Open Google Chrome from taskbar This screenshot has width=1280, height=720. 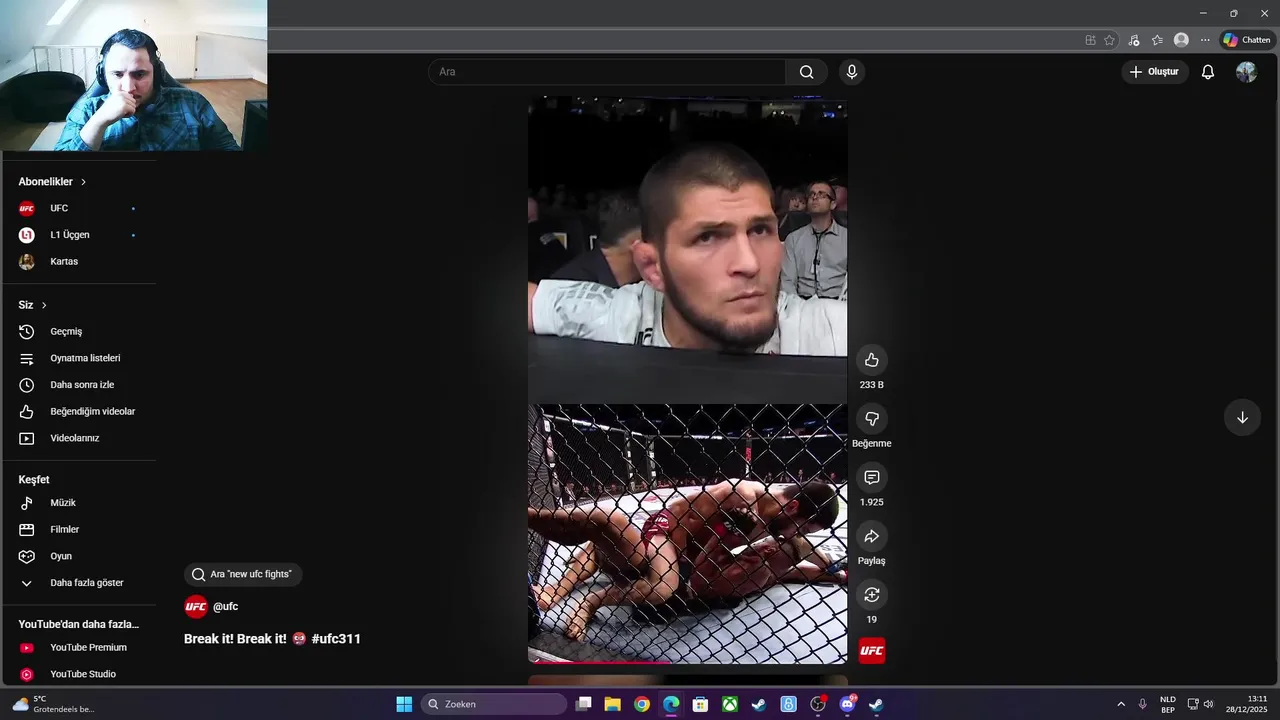point(642,704)
